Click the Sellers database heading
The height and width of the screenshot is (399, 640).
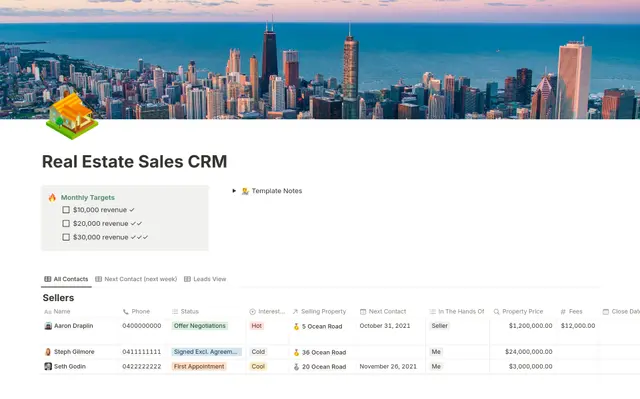(58, 298)
